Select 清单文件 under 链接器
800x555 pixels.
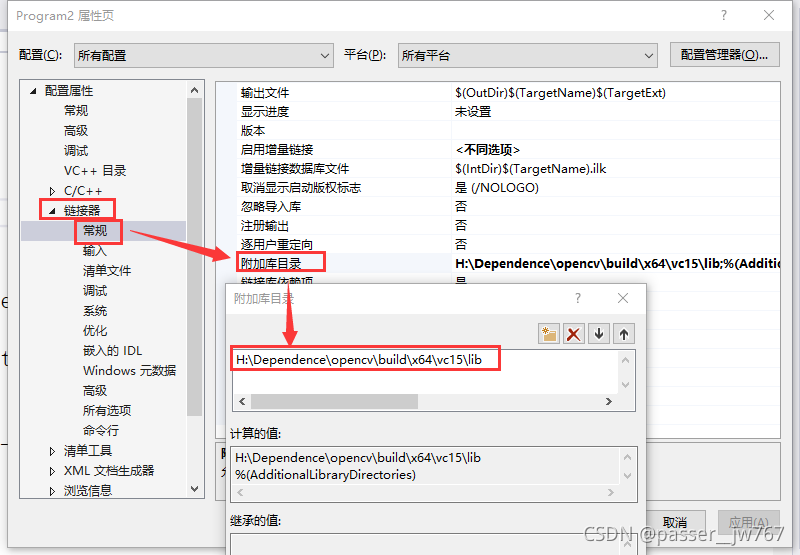click(x=107, y=270)
